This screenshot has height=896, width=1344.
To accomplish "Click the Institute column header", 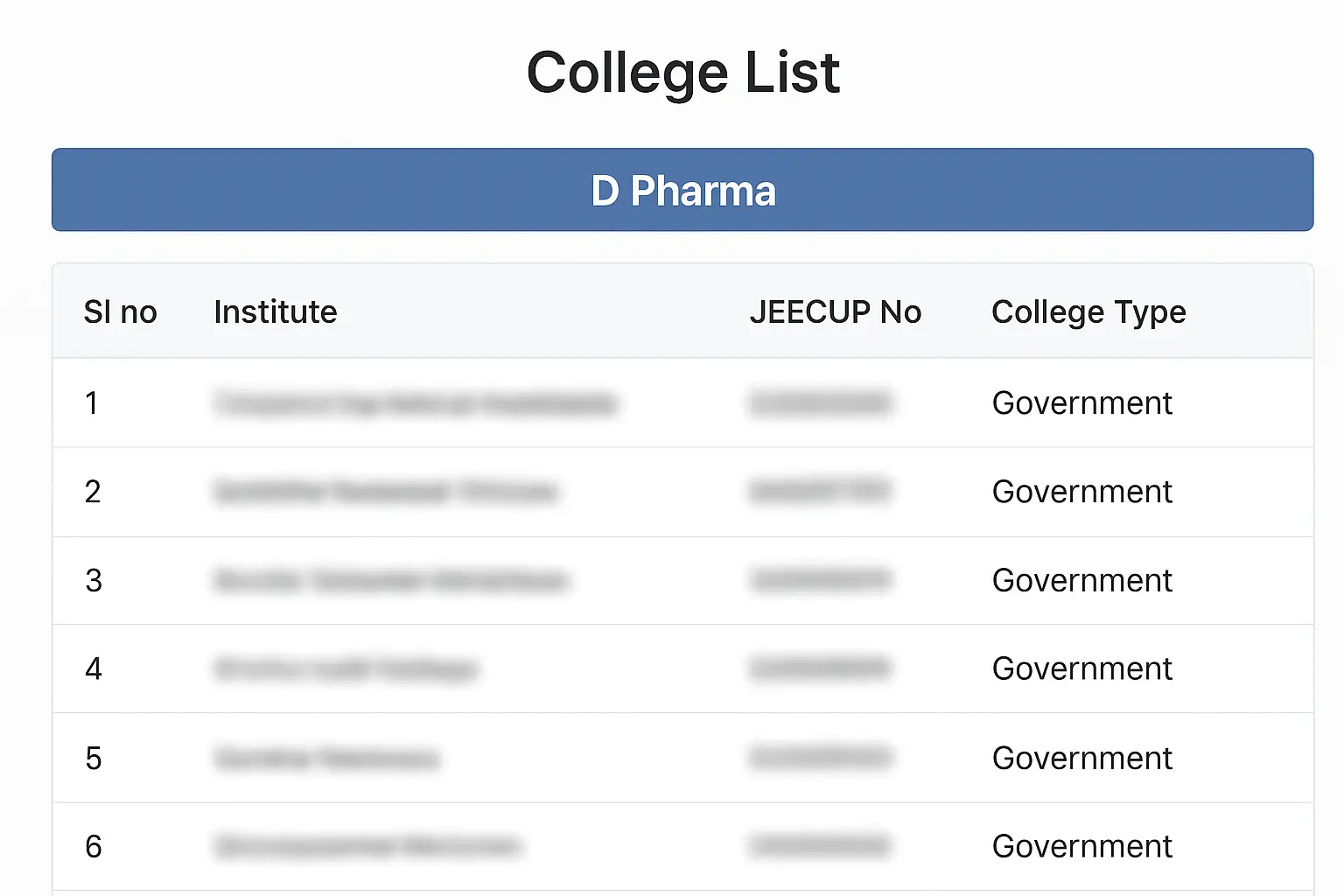I will click(276, 312).
